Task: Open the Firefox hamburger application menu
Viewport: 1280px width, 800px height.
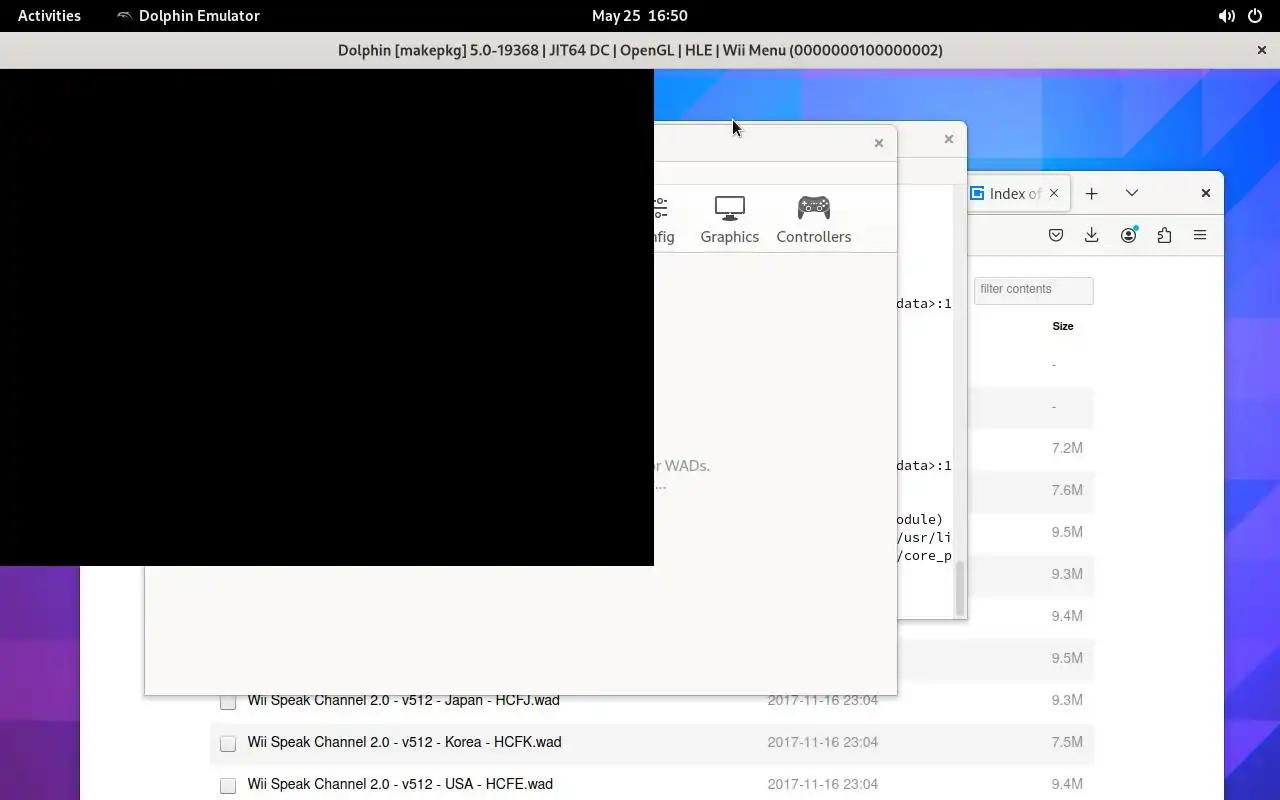Action: coord(1200,235)
